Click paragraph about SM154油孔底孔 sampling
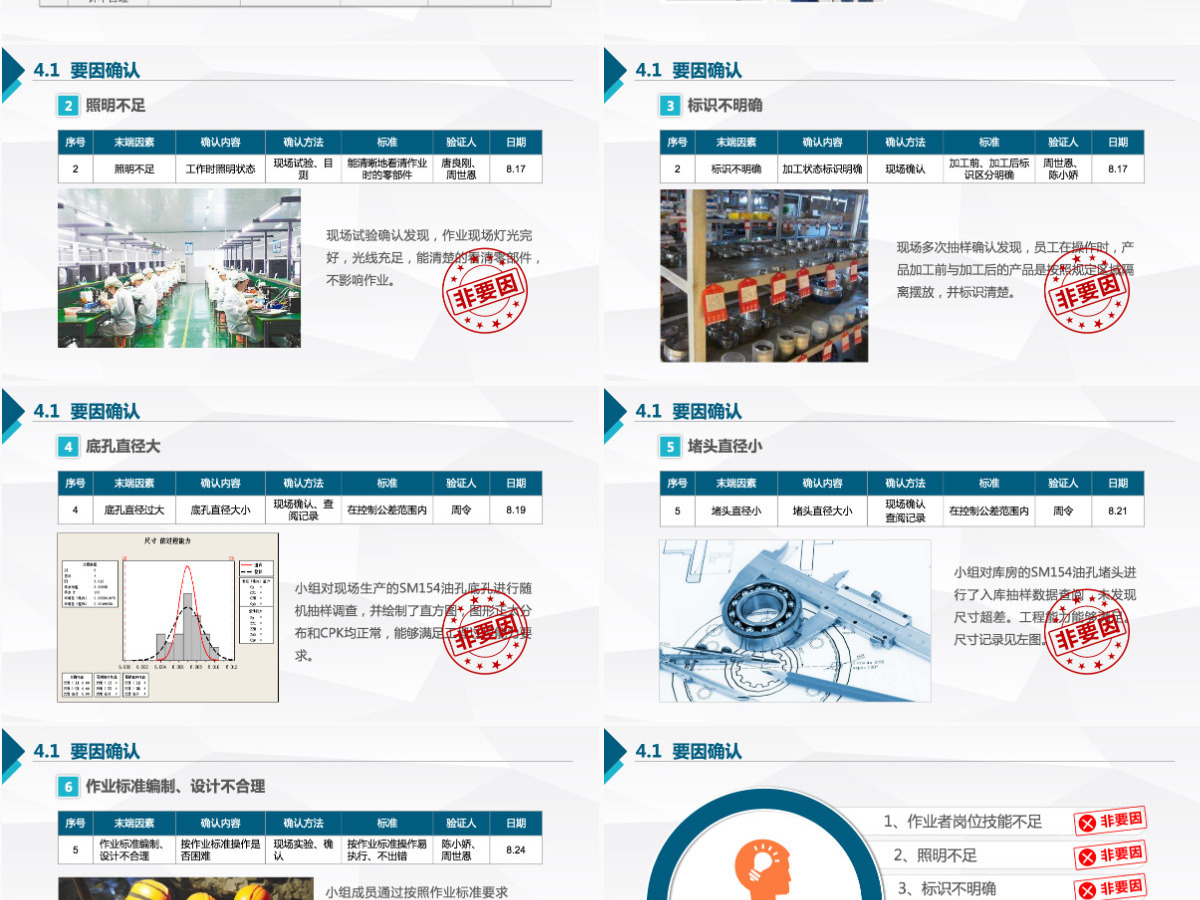The width and height of the screenshot is (1200, 900). (x=413, y=621)
